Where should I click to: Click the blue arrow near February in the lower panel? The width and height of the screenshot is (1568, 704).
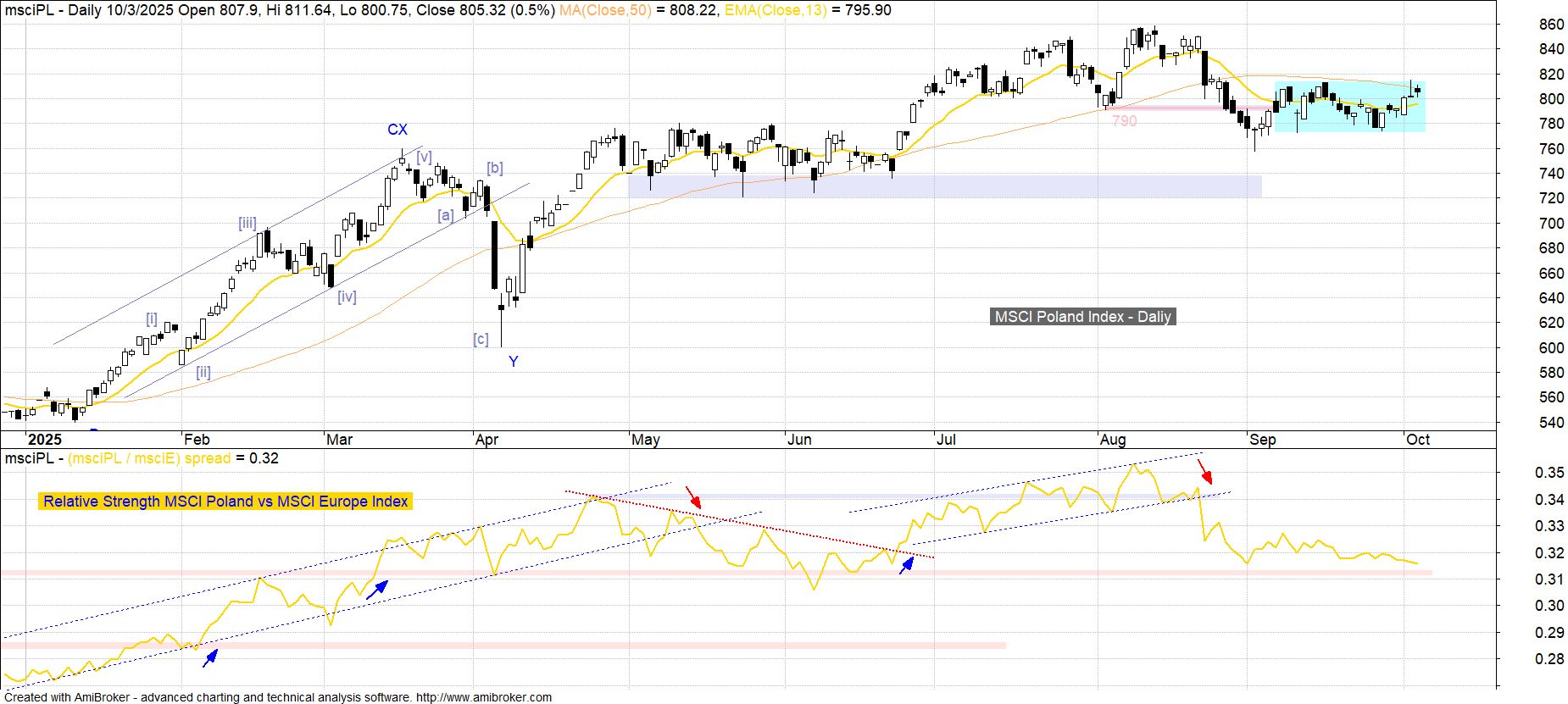(x=210, y=657)
